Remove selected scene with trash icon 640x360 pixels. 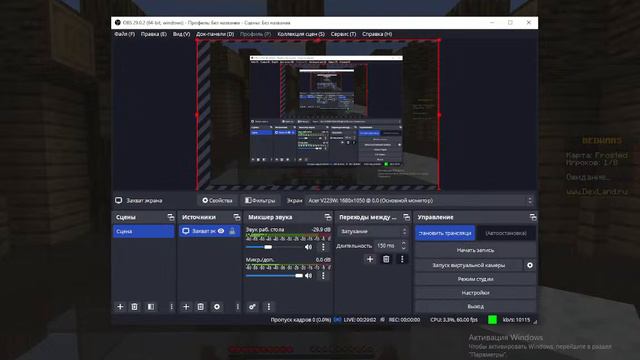click(x=135, y=307)
